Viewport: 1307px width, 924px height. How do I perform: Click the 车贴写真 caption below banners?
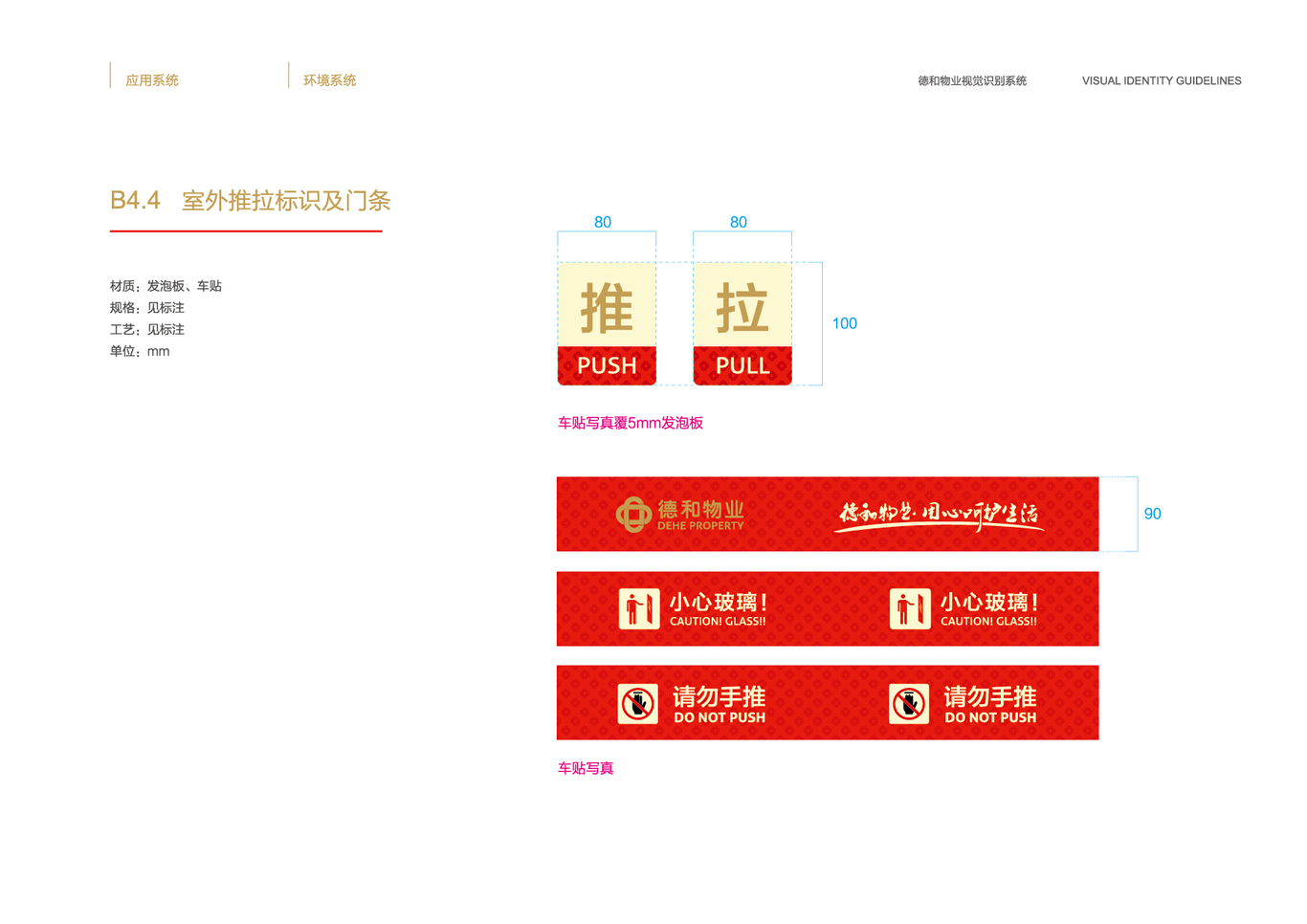(586, 768)
